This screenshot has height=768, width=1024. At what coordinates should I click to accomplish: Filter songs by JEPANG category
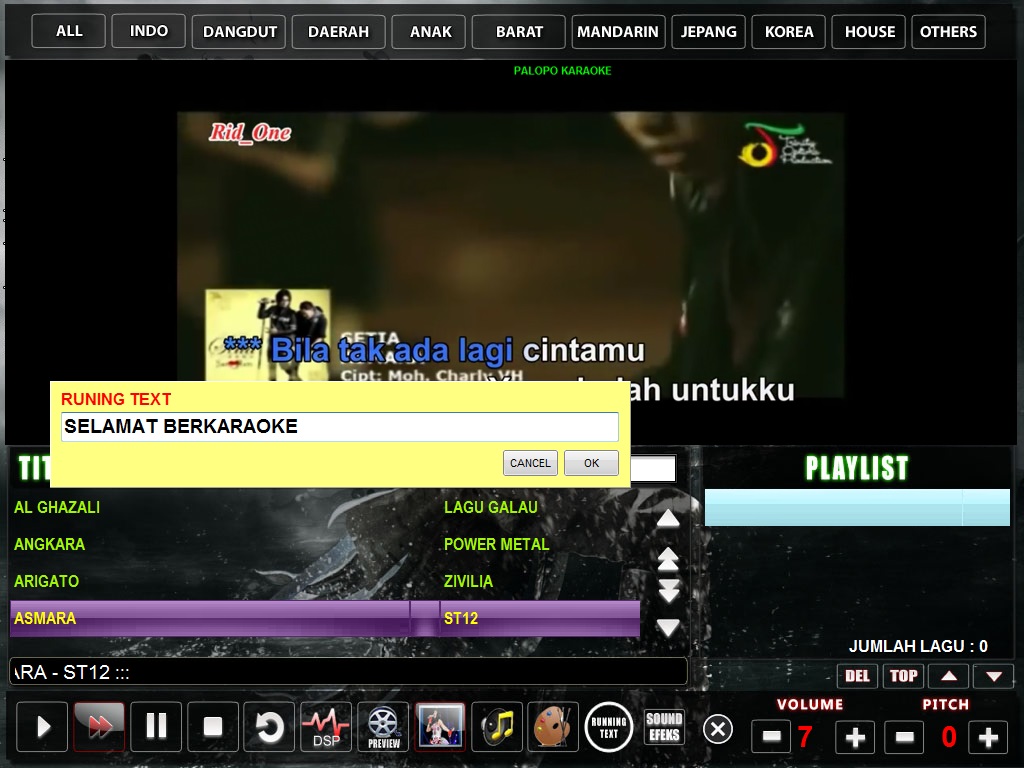[x=709, y=31]
